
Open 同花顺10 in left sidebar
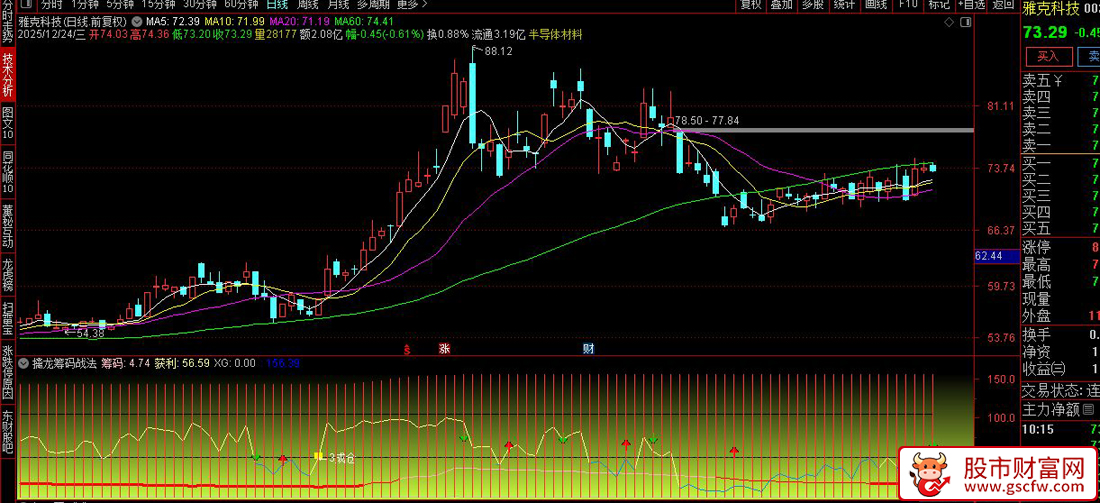pos(8,172)
